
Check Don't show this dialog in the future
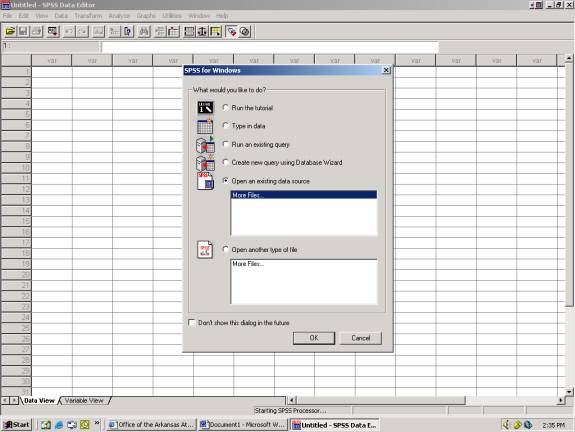pyautogui.click(x=191, y=323)
